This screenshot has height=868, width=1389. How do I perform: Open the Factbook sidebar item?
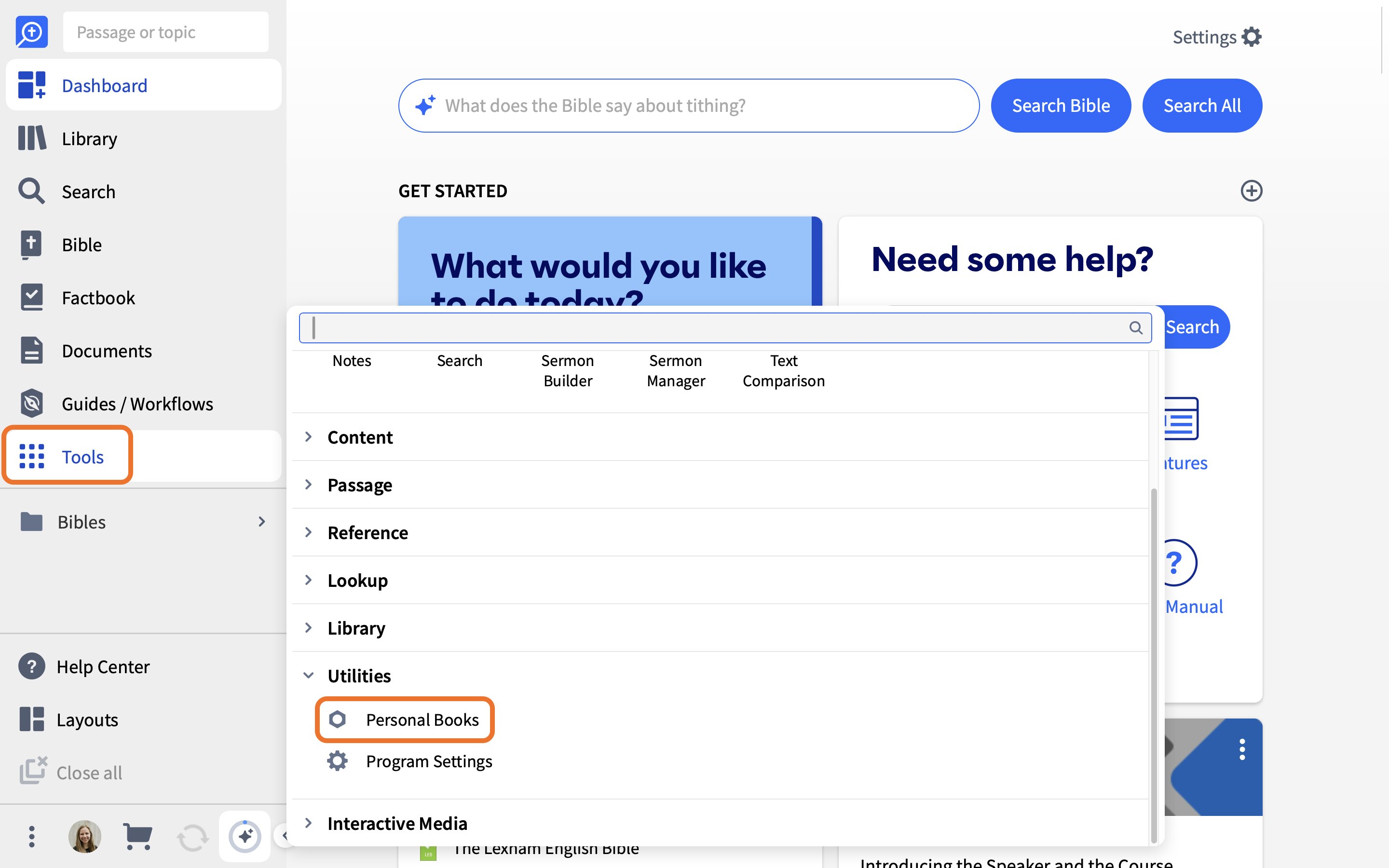pyautogui.click(x=144, y=298)
